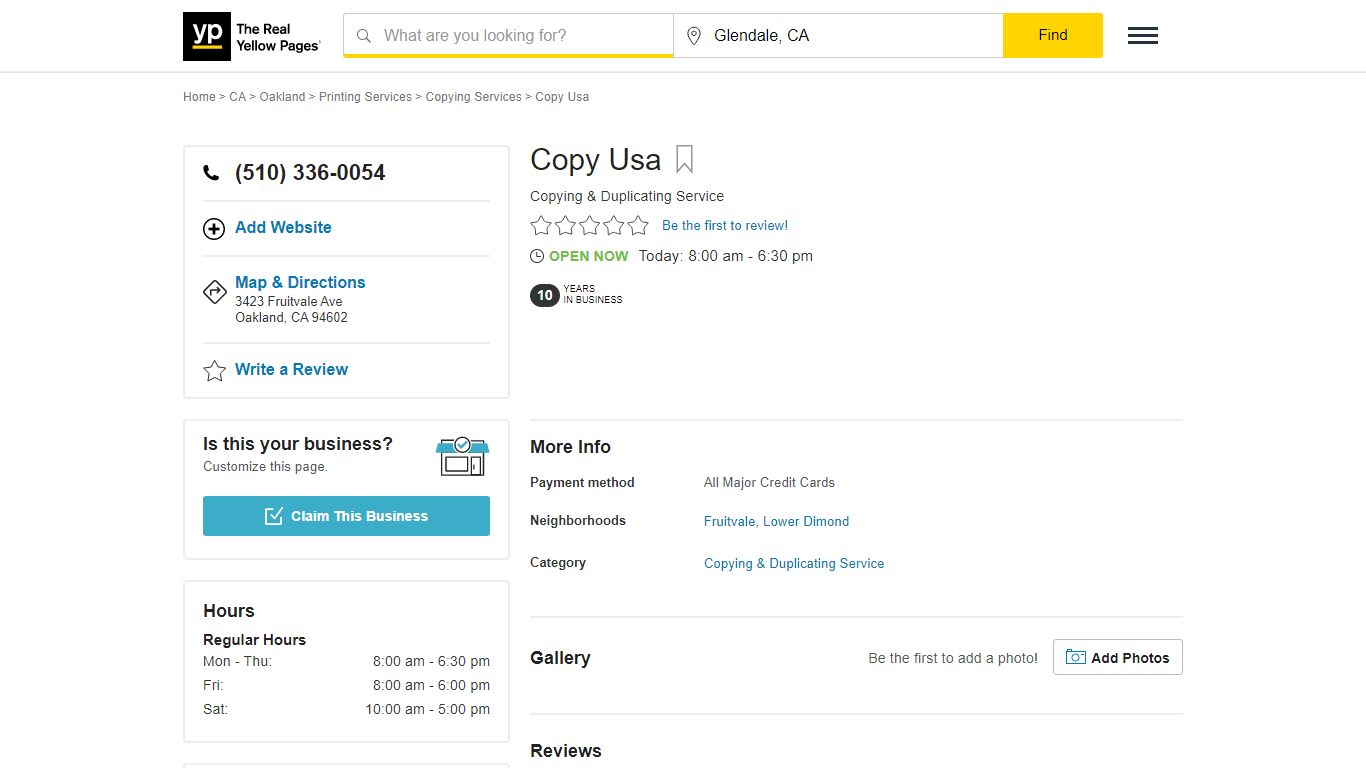Image resolution: width=1366 pixels, height=768 pixels.
Task: Click Claim This Business button
Action: click(346, 516)
